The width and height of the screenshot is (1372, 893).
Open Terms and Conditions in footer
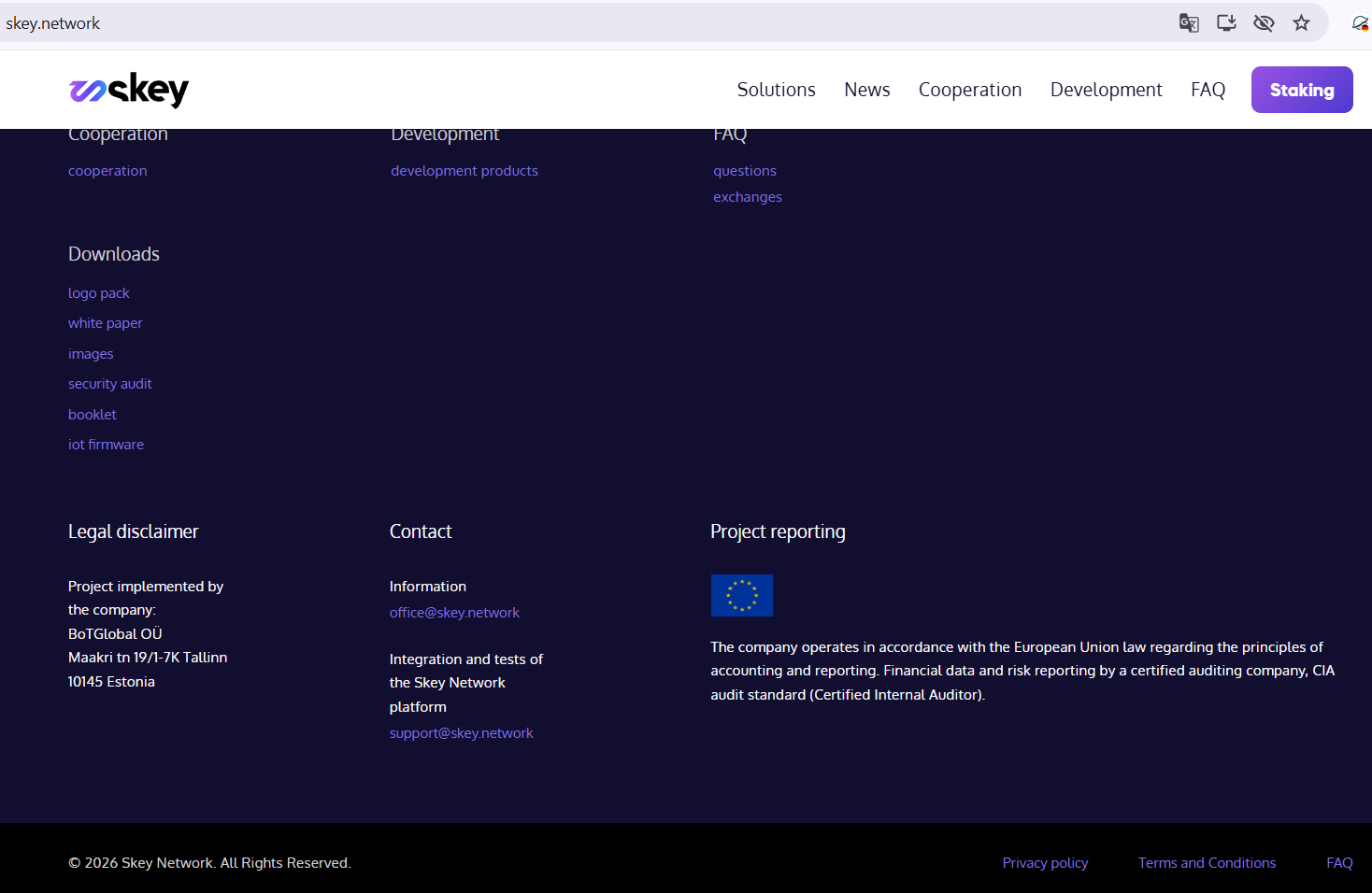[x=1207, y=863]
